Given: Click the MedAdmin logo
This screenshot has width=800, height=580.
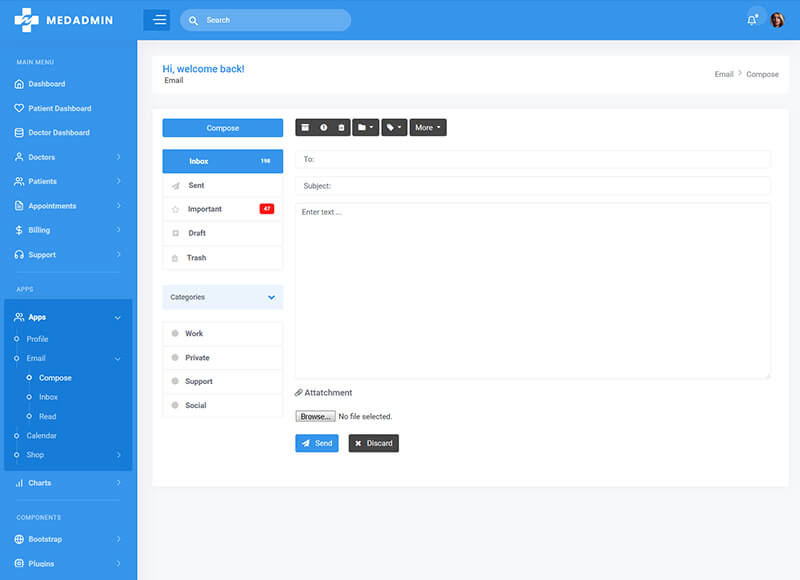Looking at the screenshot, I should [65, 20].
